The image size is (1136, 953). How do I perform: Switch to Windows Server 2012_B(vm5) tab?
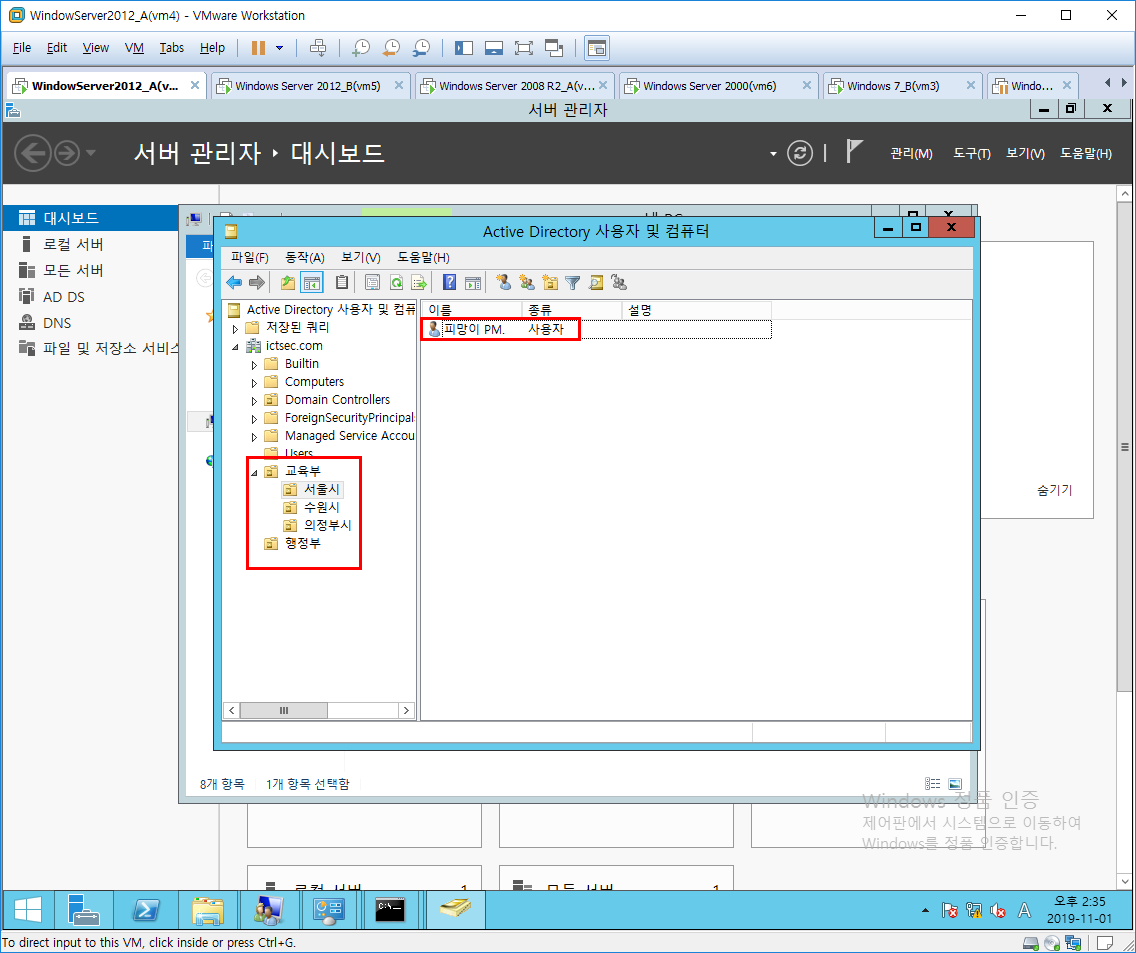click(308, 86)
